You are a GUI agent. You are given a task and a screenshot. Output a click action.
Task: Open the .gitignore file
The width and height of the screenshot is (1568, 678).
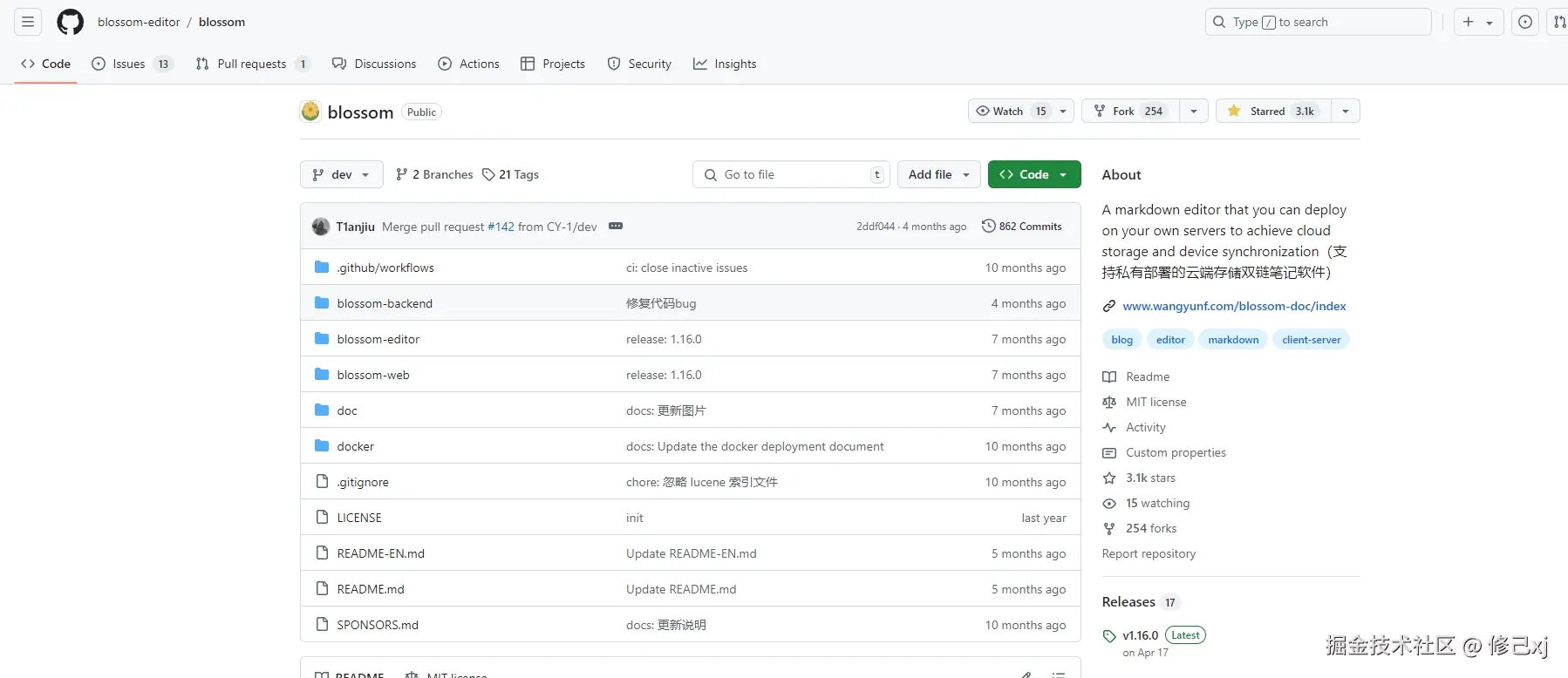click(363, 482)
